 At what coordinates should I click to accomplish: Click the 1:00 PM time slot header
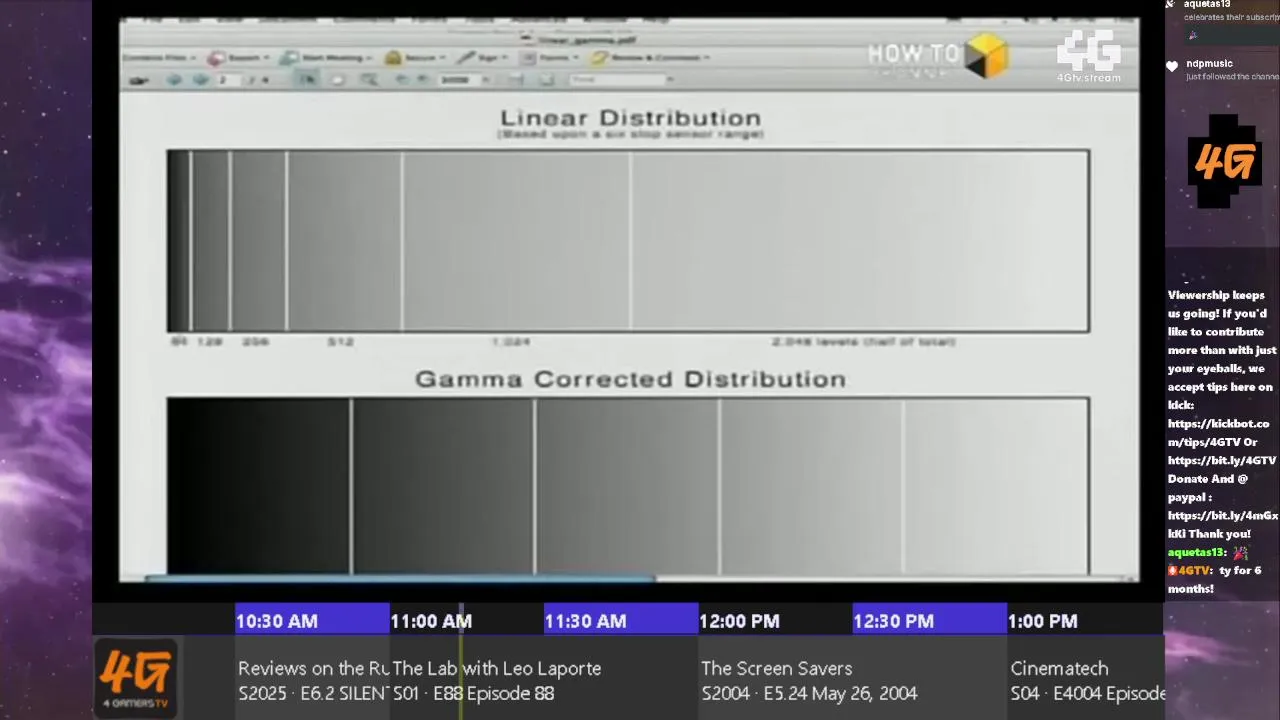tap(1085, 620)
